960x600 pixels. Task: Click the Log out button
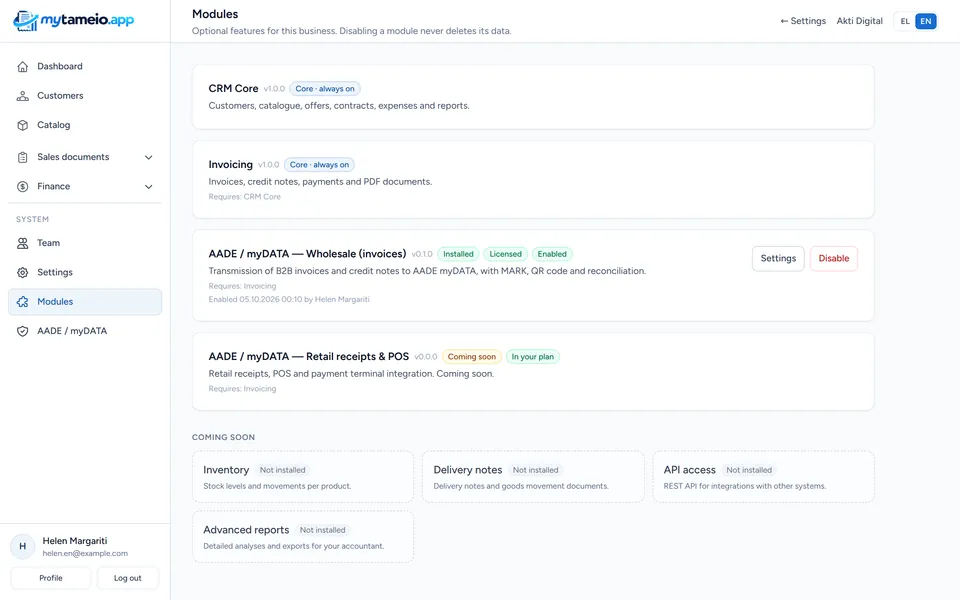point(127,578)
